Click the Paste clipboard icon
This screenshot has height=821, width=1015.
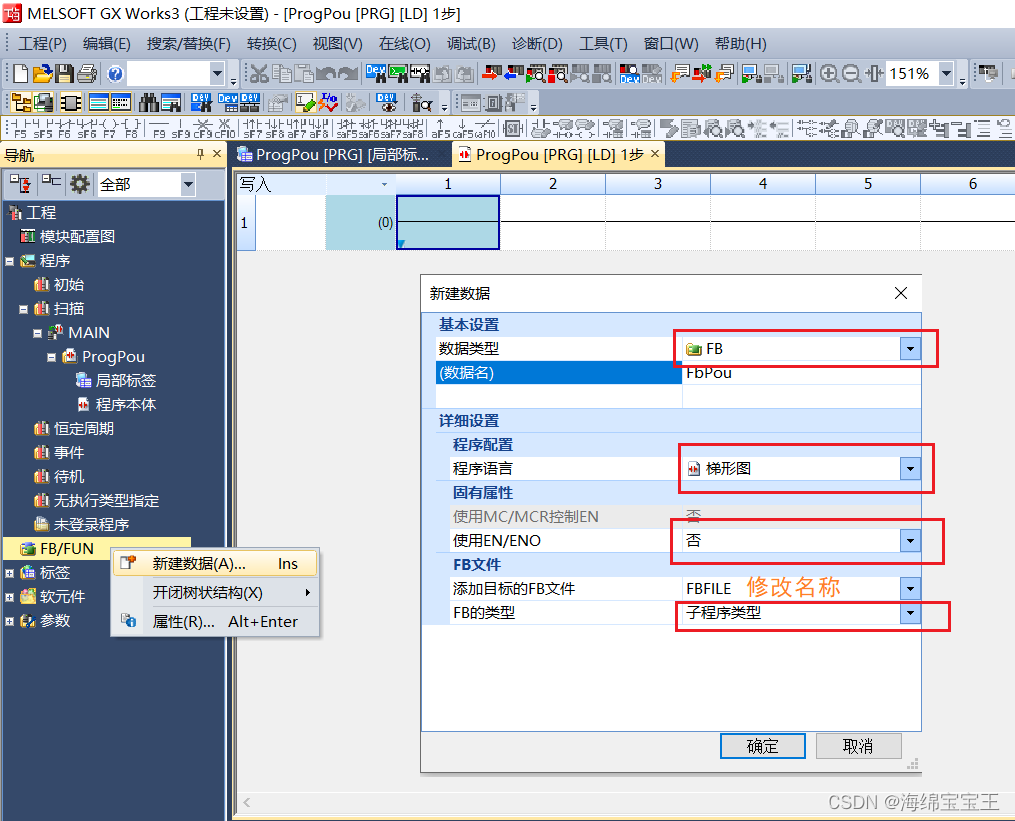[x=304, y=73]
